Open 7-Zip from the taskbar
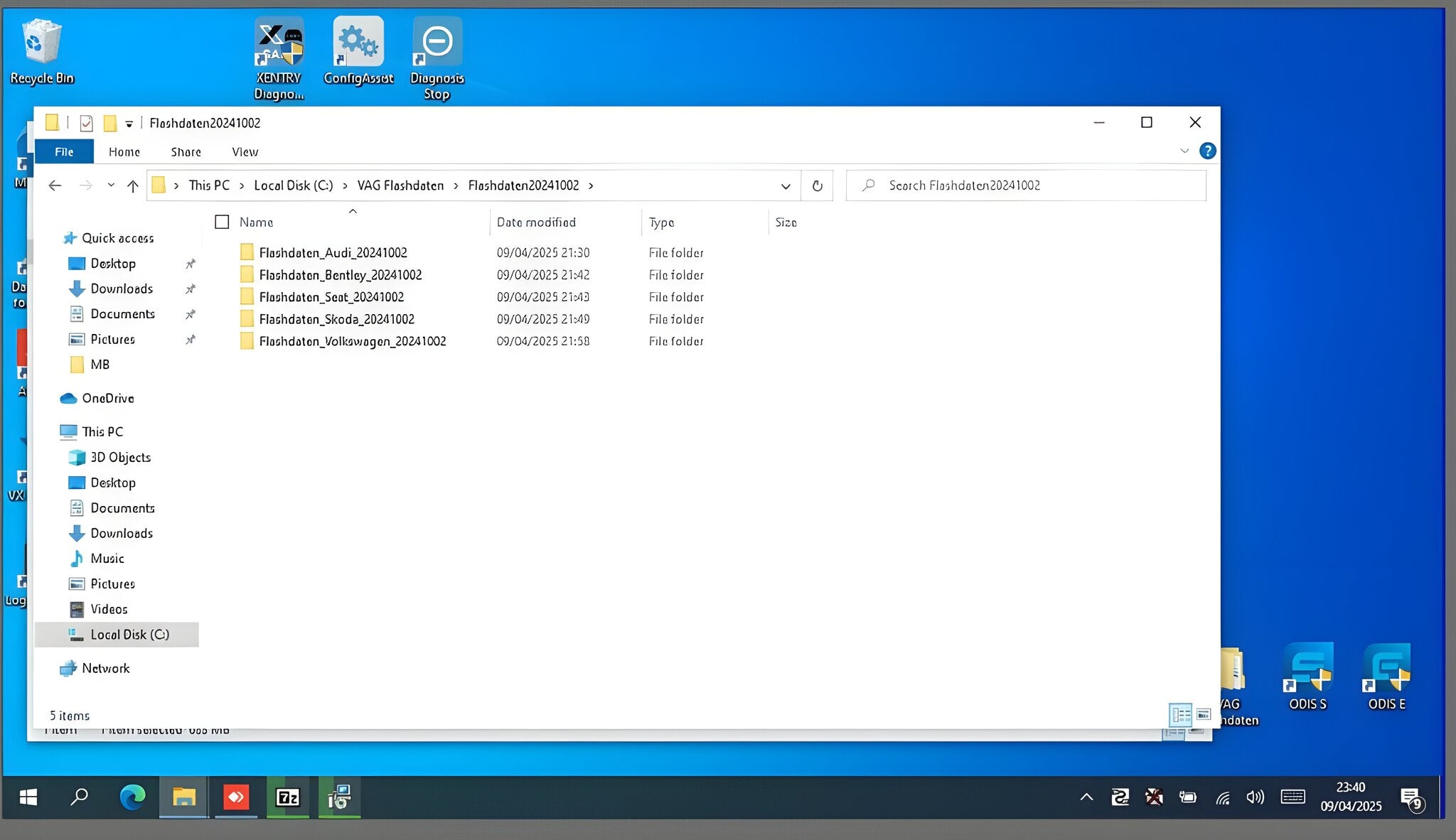Image resolution: width=1456 pixels, height=840 pixels. coord(287,797)
